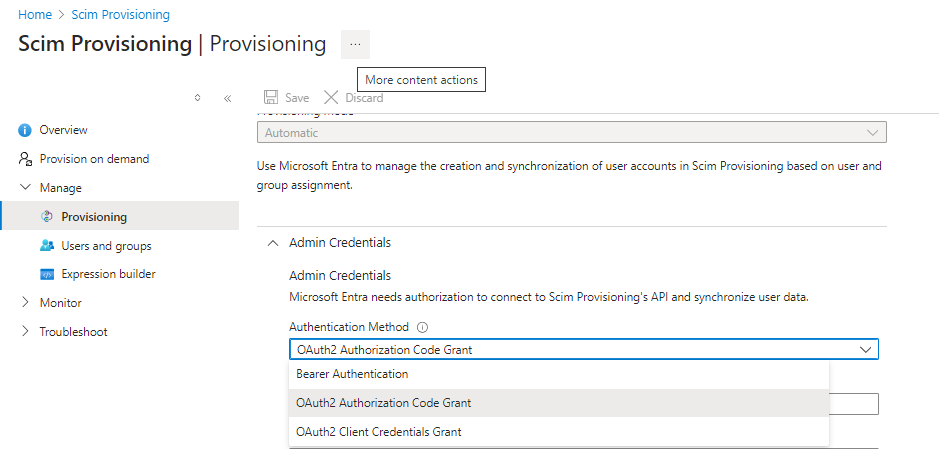Click the Save button label

pos(297,98)
